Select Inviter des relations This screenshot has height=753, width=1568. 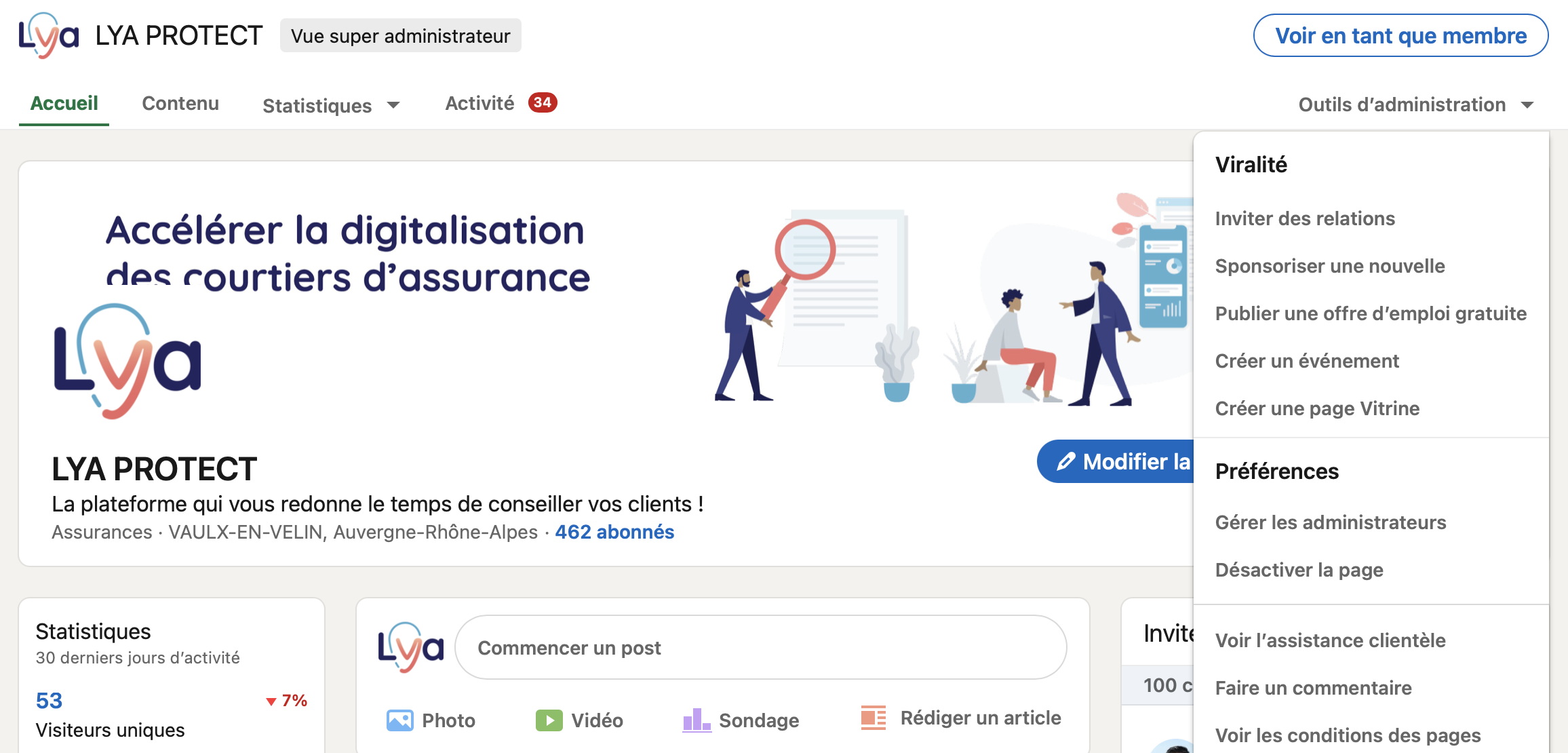[1305, 218]
